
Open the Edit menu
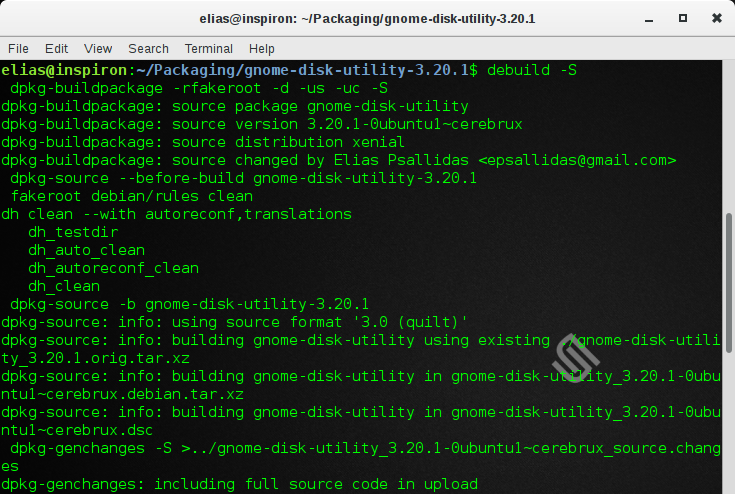pos(56,48)
